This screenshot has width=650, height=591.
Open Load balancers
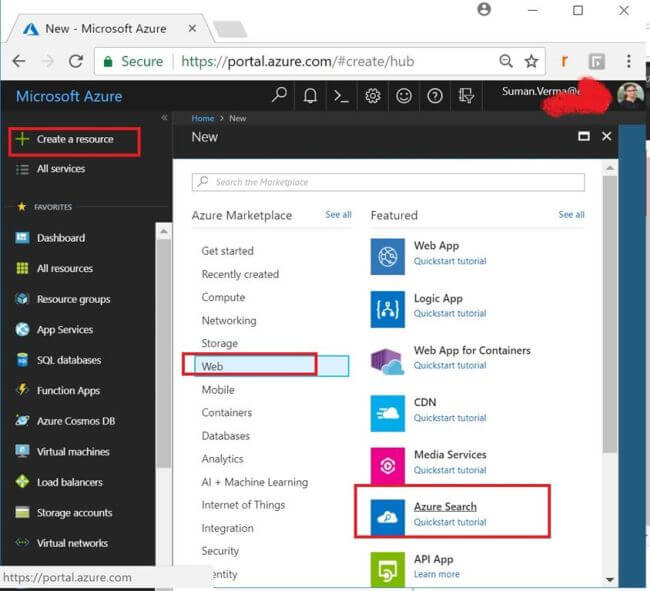pos(70,482)
